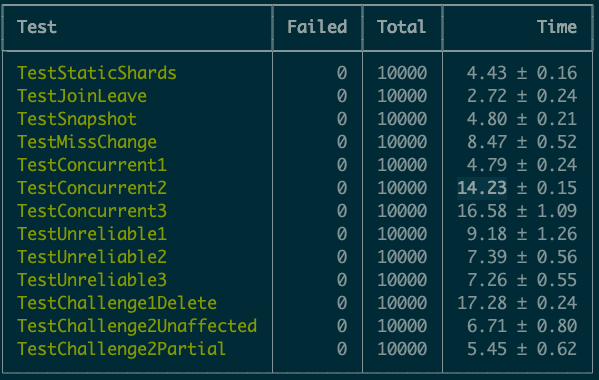The image size is (599, 380).
Task: Click the TestConcurrent2 test name
Action: (x=92, y=188)
